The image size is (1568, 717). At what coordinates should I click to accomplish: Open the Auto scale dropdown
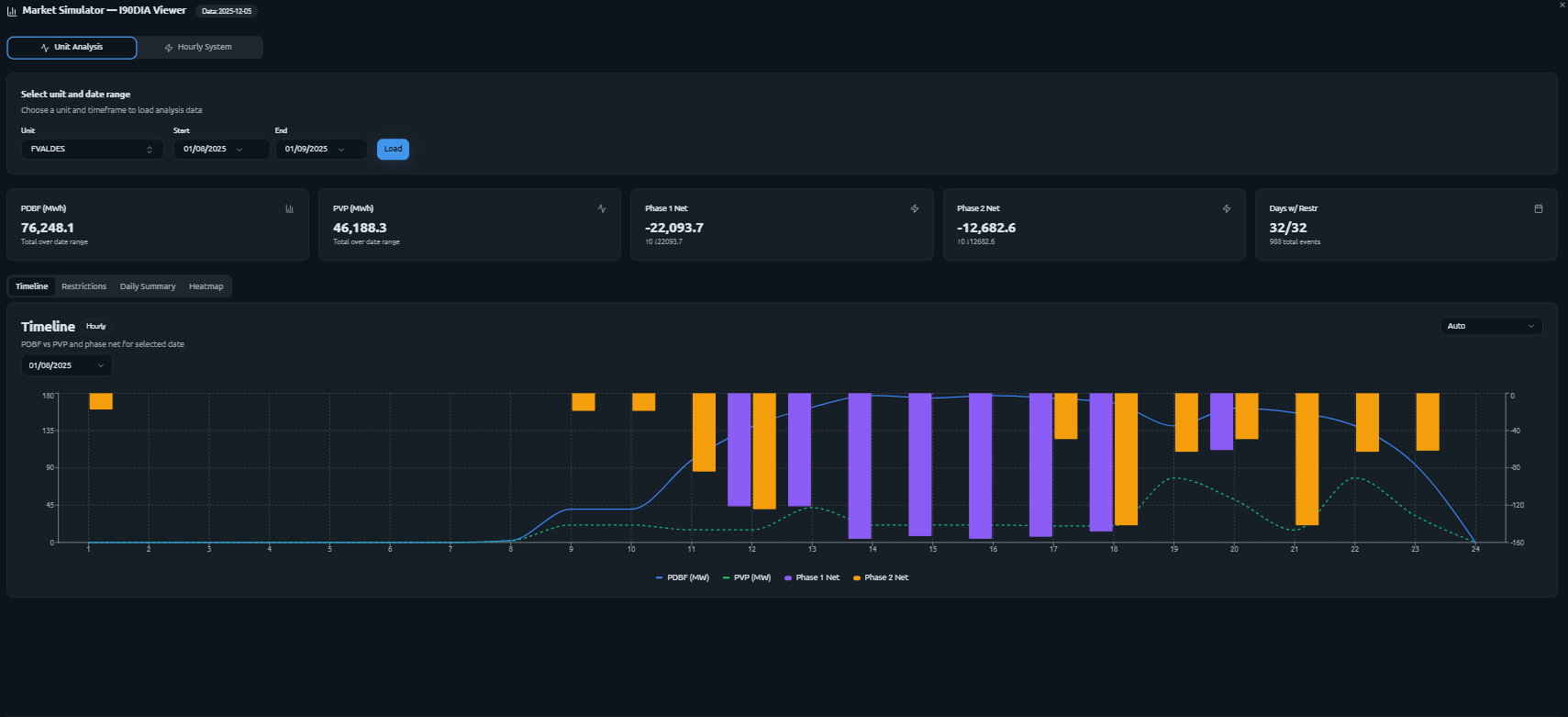(x=1490, y=326)
